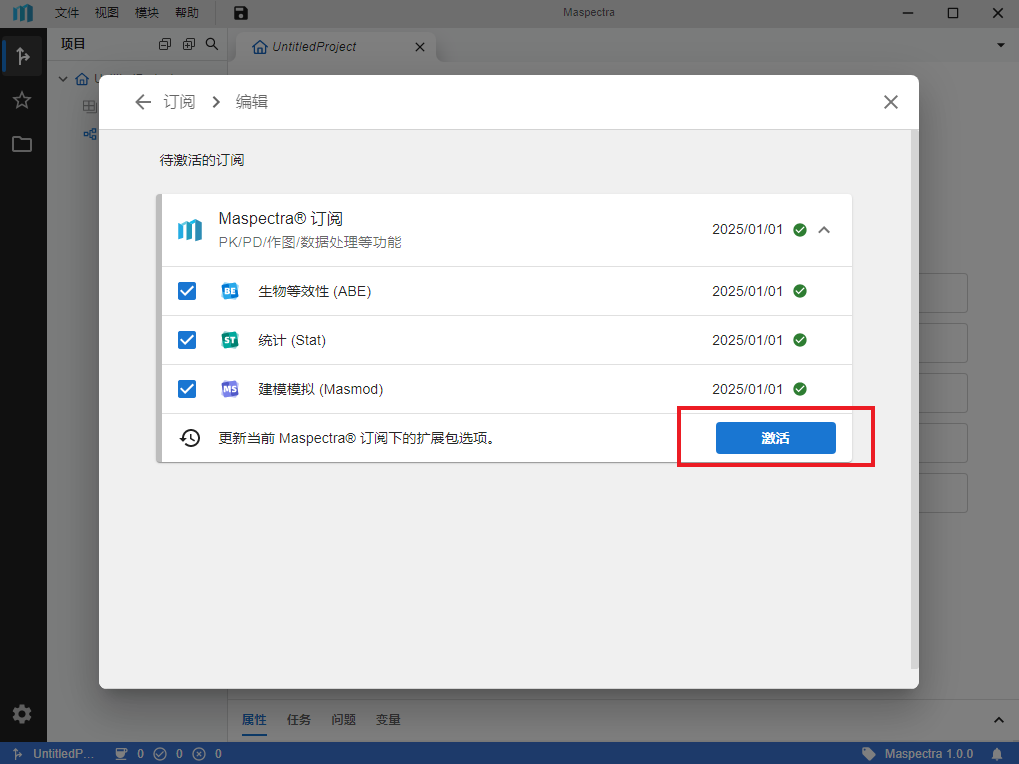Open the 视图 menu

(107, 13)
